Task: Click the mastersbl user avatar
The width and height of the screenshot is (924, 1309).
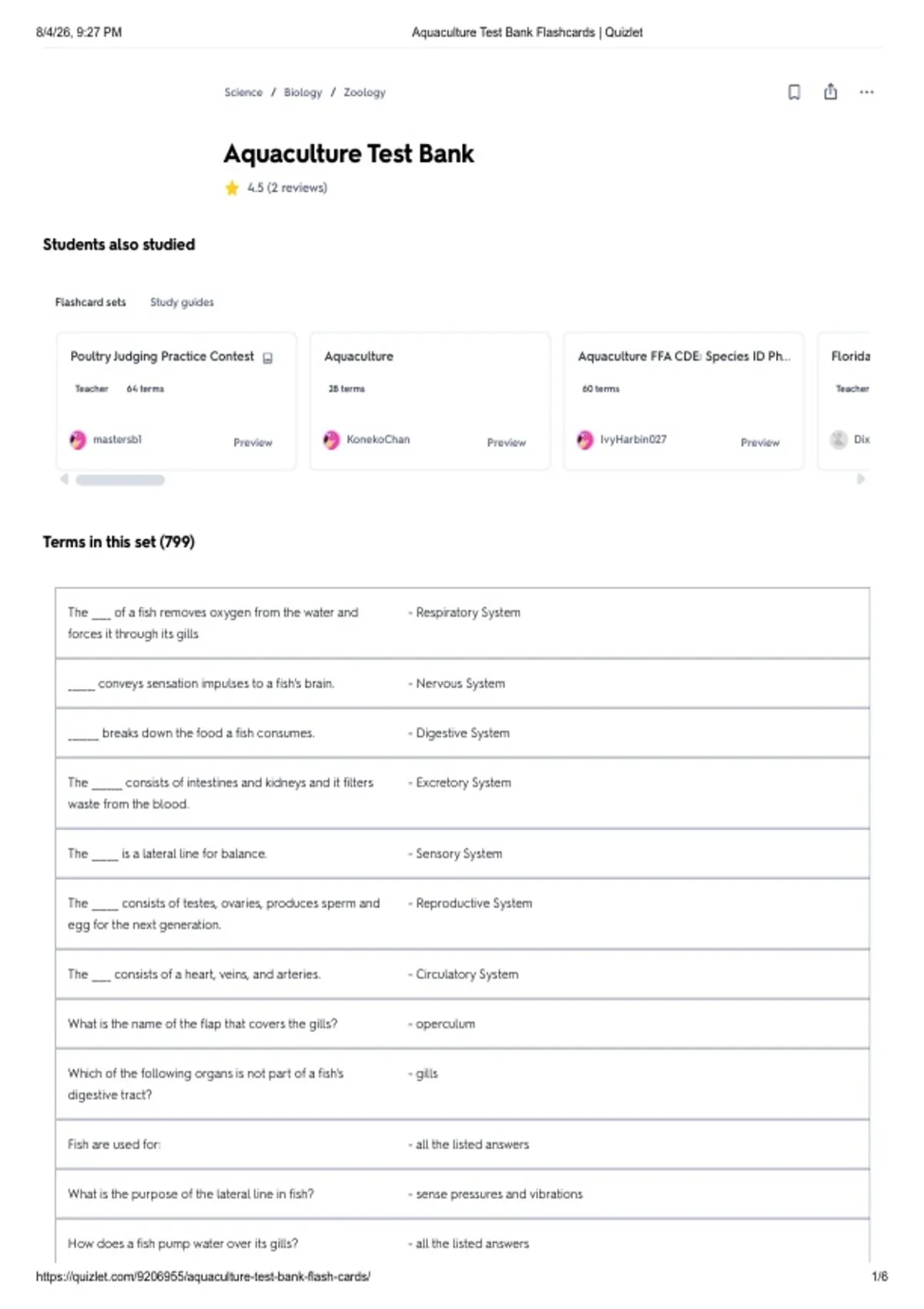Action: point(78,440)
